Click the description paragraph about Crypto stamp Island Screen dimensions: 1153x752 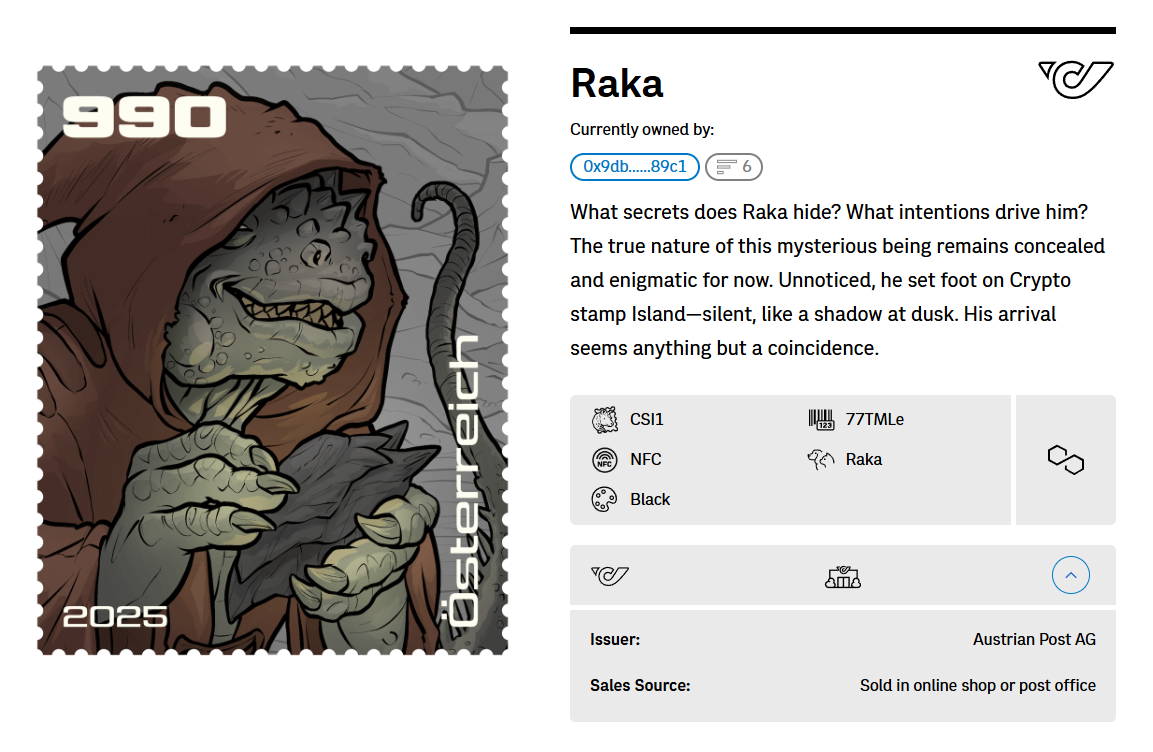point(837,280)
